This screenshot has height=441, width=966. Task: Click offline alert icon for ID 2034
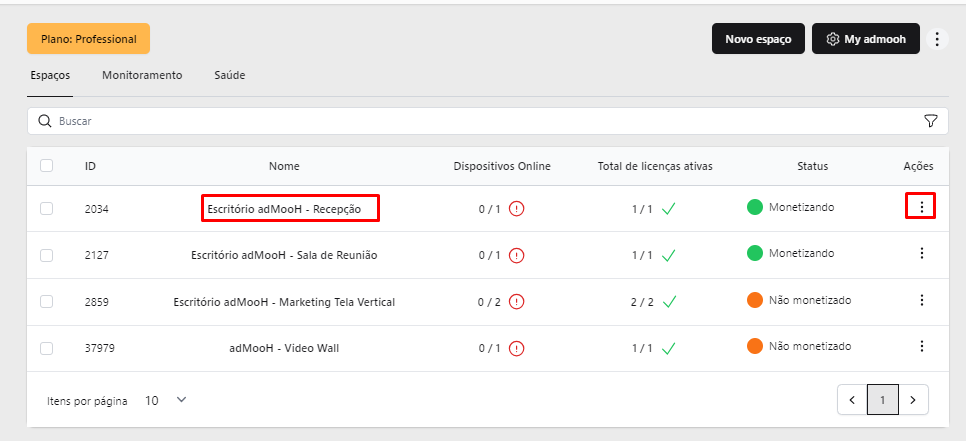(516, 209)
